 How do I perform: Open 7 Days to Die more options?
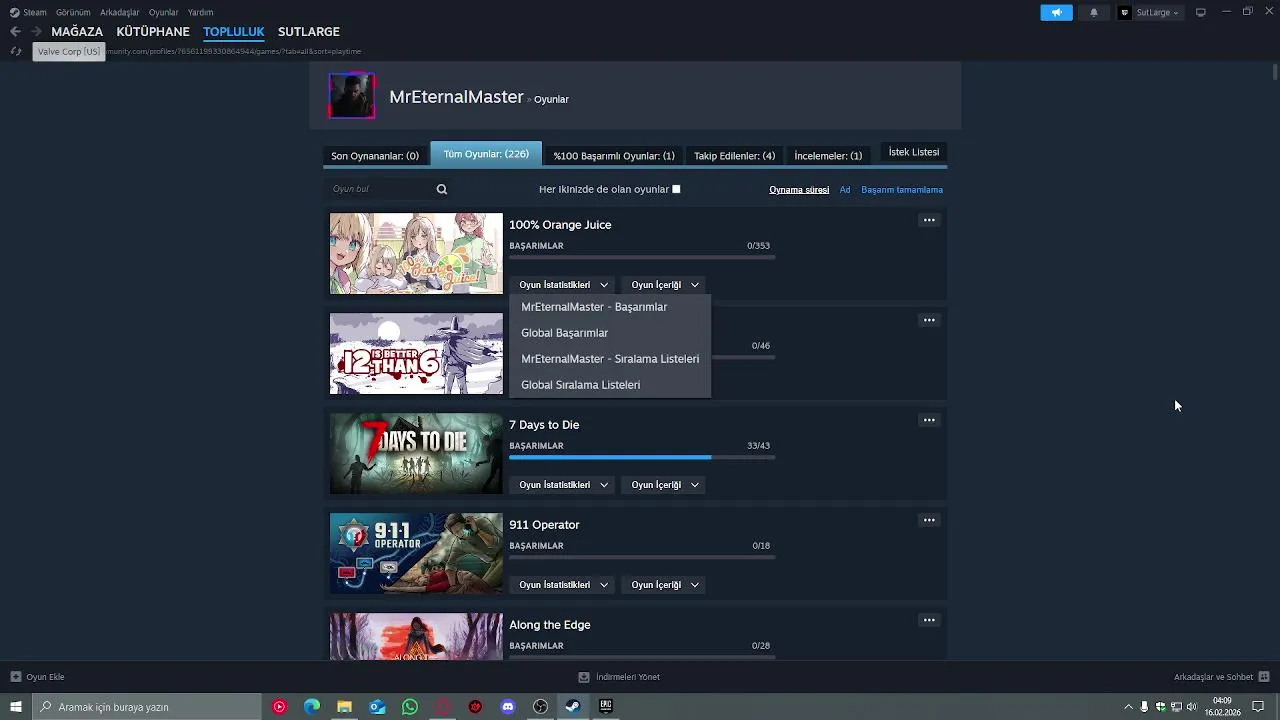(x=929, y=420)
